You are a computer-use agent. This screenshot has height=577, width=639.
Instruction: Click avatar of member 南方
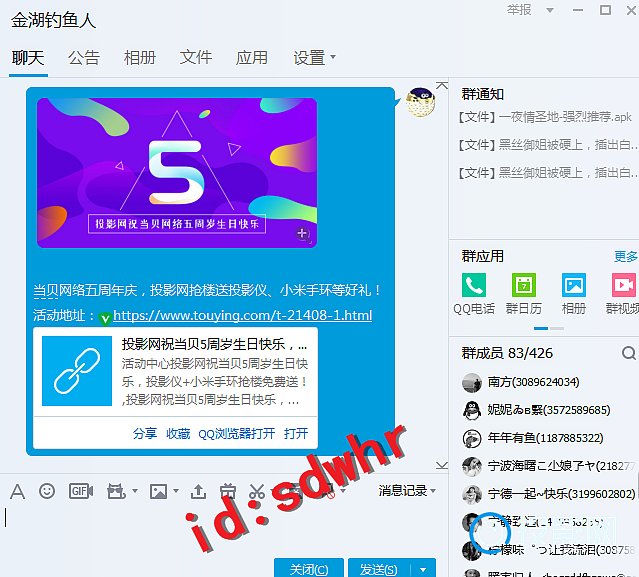point(472,383)
